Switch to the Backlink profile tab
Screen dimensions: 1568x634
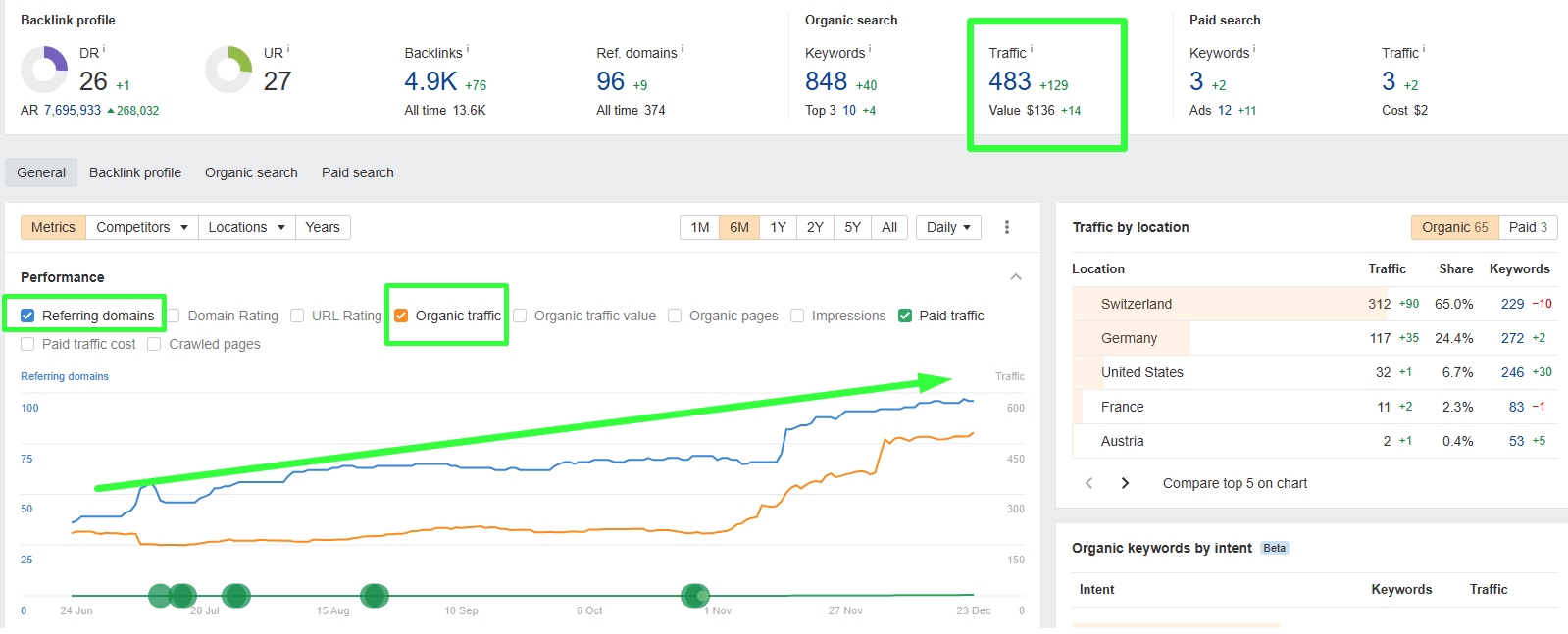(135, 172)
